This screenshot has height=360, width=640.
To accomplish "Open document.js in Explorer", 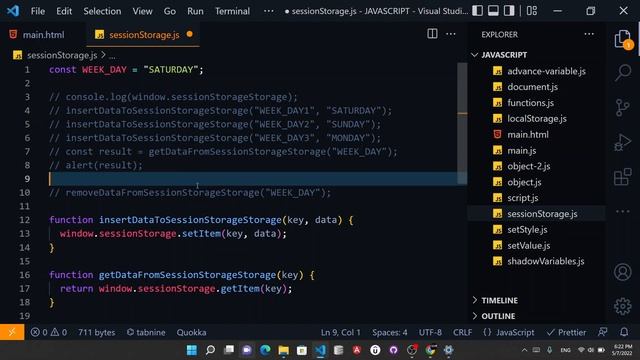I will click(x=532, y=87).
